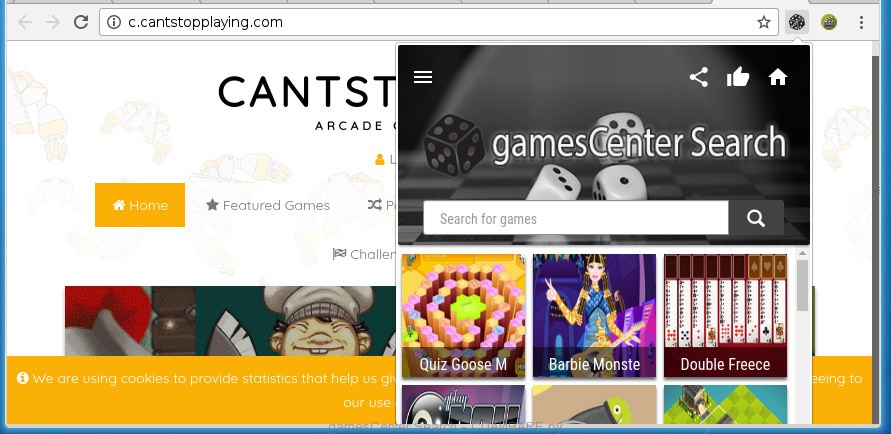
Task: Click the games list scrollbar thumb
Action: click(x=802, y=285)
